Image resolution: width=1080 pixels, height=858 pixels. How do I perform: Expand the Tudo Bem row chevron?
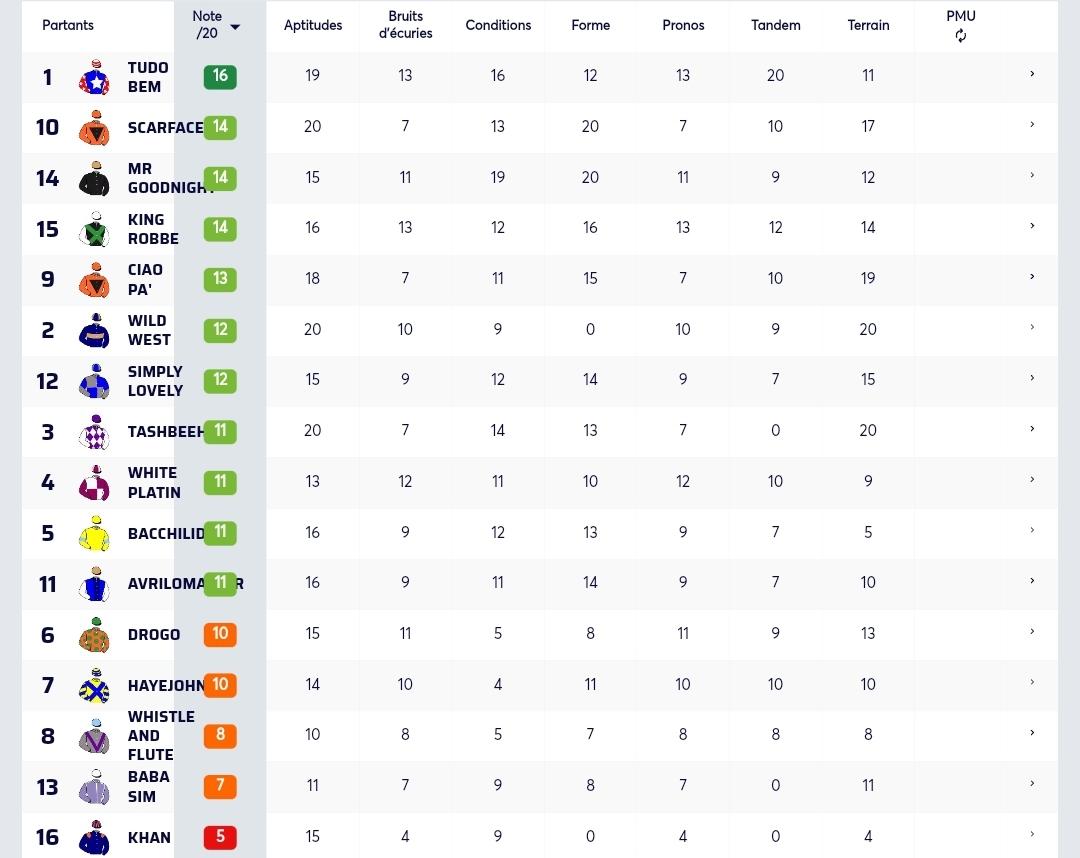(x=1032, y=74)
